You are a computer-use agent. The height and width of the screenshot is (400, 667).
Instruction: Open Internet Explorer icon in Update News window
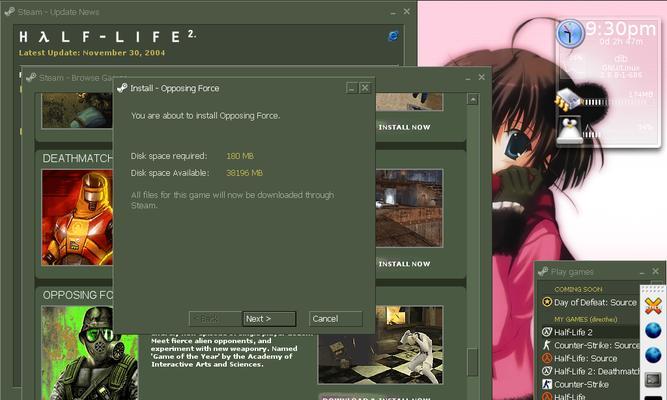(x=393, y=36)
